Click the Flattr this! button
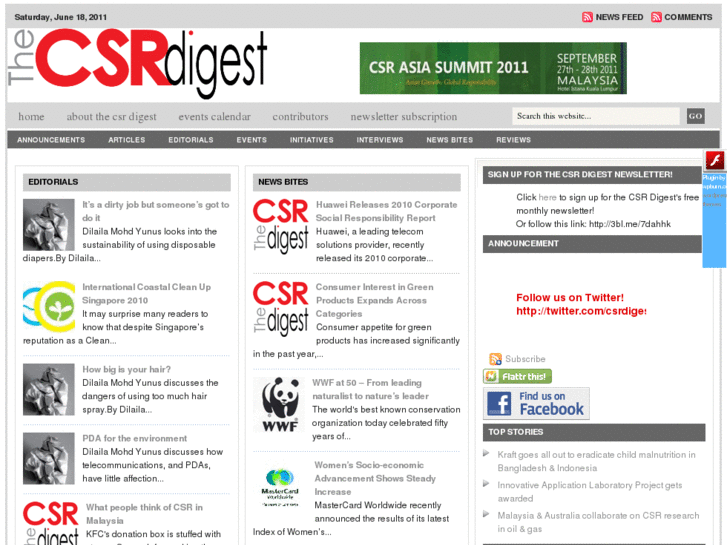The image size is (727, 545). (x=517, y=376)
